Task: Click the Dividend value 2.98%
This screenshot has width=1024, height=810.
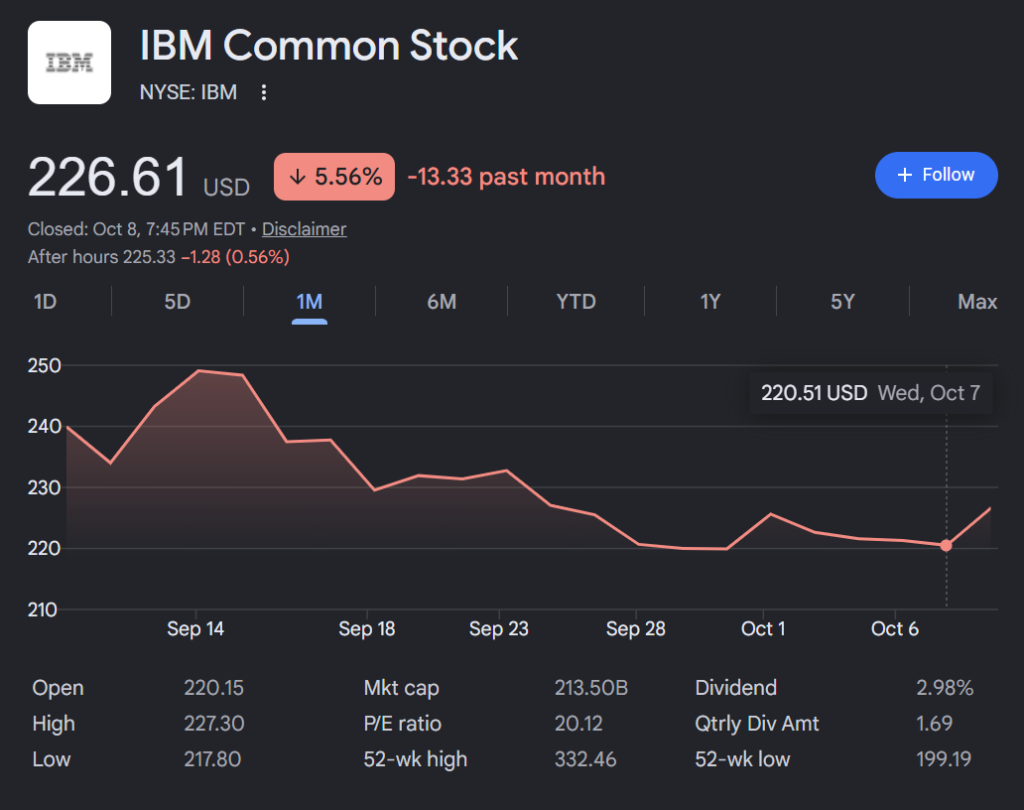Action: click(944, 688)
